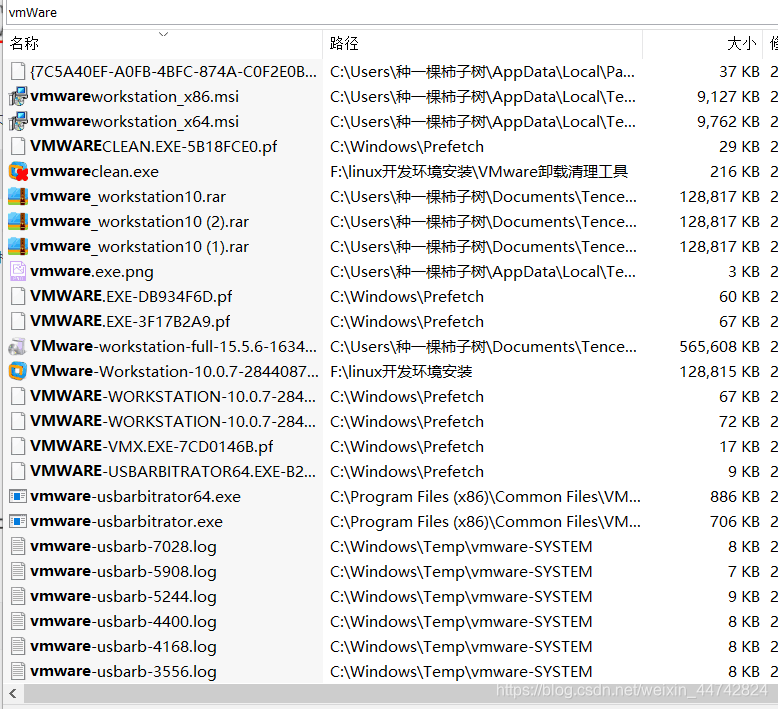Click the path of vmware-usbarbitrator64.exe row
This screenshot has height=709, width=778.
(x=485, y=496)
